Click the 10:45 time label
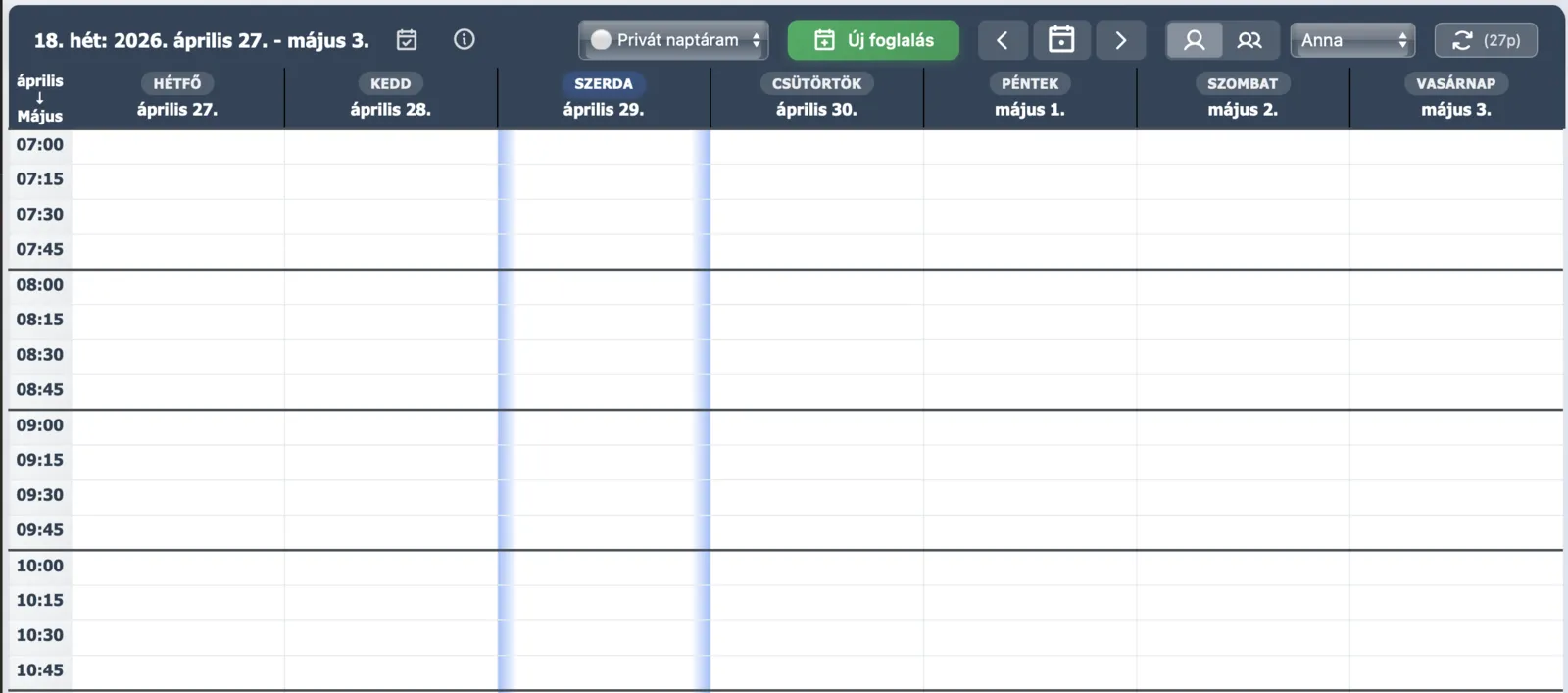The height and width of the screenshot is (693, 1568). click(40, 670)
